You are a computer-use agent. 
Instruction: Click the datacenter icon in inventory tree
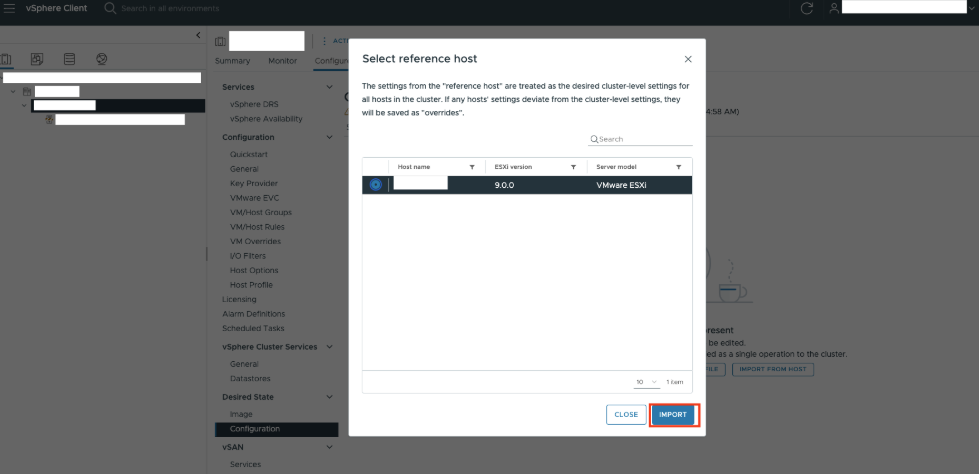click(x=27, y=92)
